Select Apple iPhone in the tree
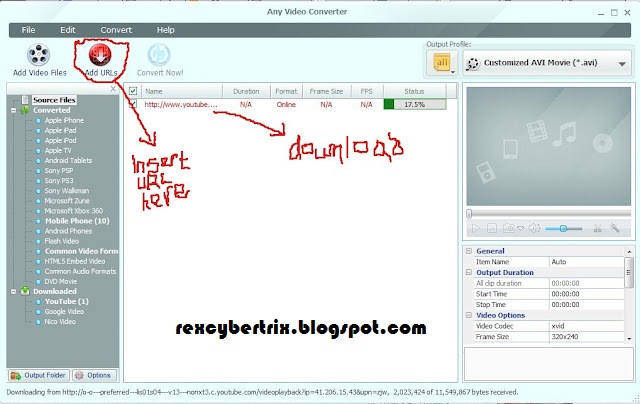 point(64,120)
